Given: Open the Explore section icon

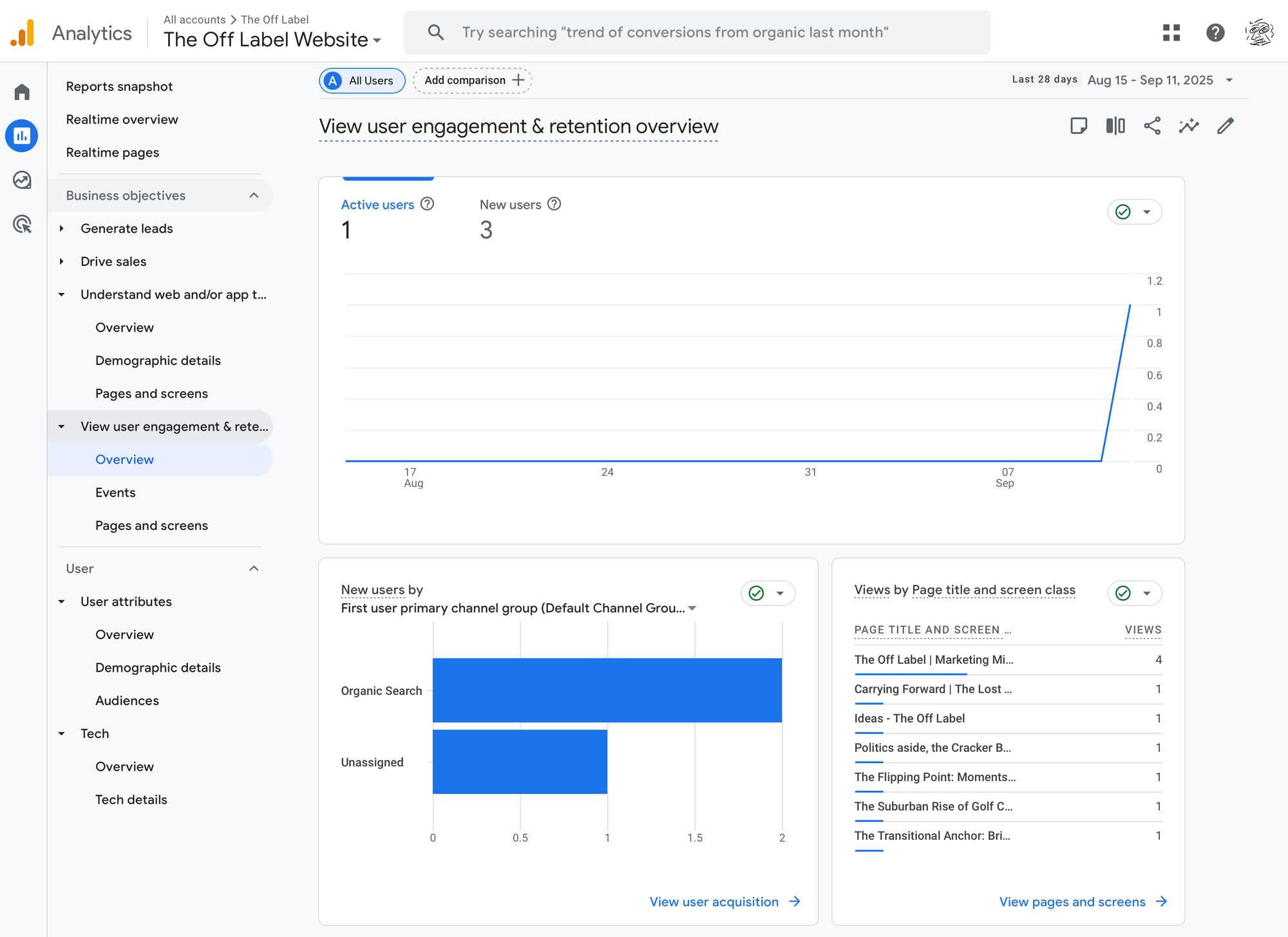Looking at the screenshot, I should pyautogui.click(x=22, y=180).
